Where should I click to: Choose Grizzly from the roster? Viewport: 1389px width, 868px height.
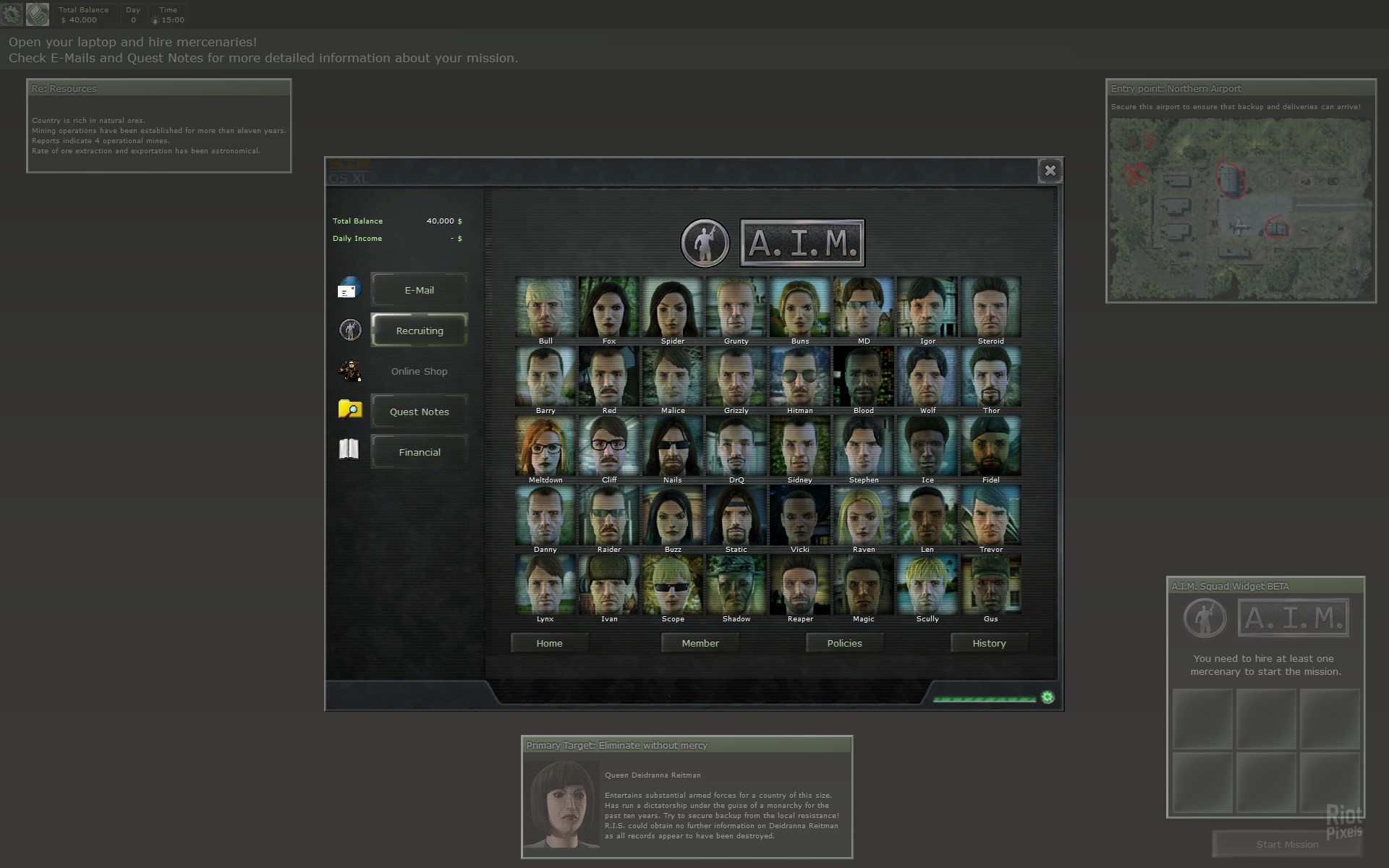pyautogui.click(x=736, y=376)
